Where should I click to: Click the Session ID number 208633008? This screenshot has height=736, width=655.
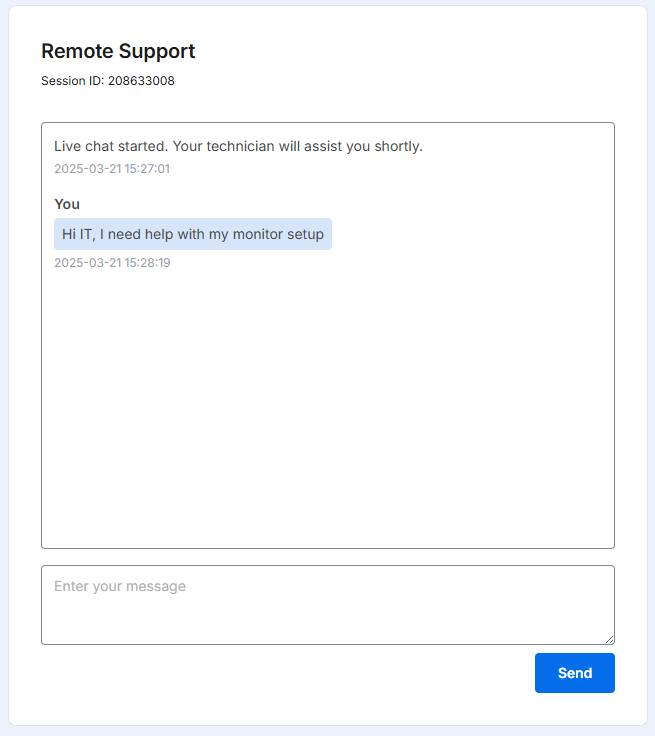point(141,81)
